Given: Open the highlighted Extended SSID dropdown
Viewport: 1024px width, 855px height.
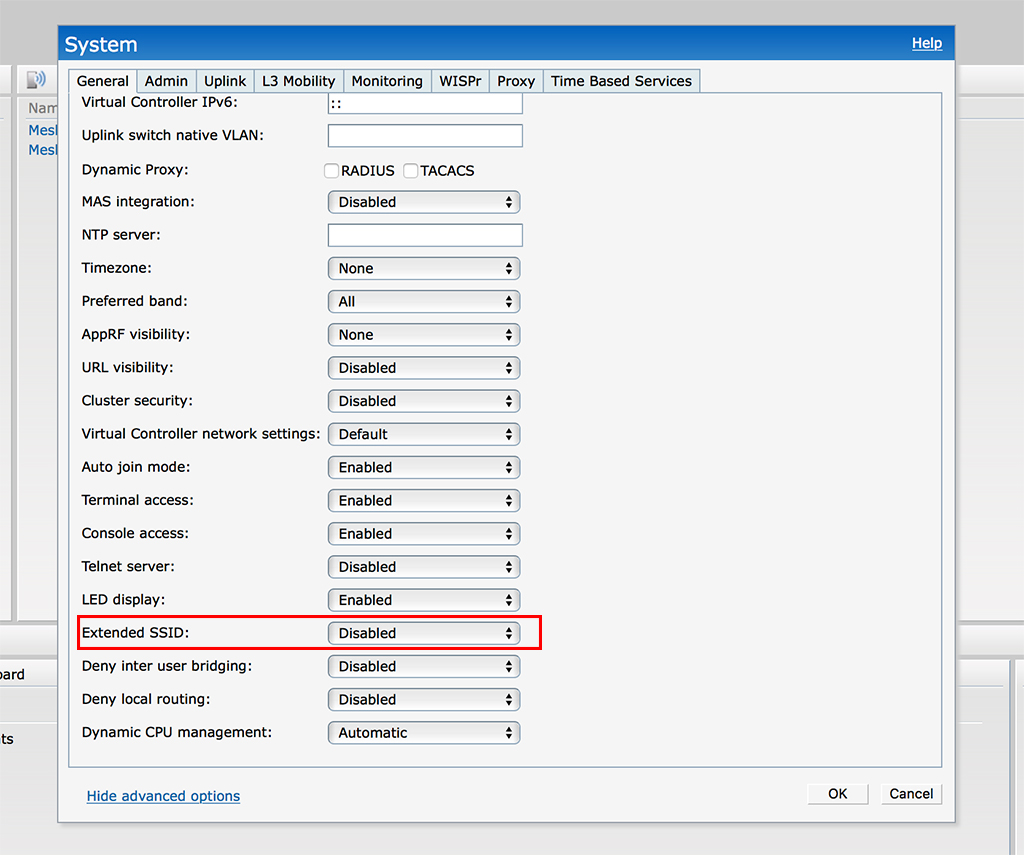Looking at the screenshot, I should (423, 632).
